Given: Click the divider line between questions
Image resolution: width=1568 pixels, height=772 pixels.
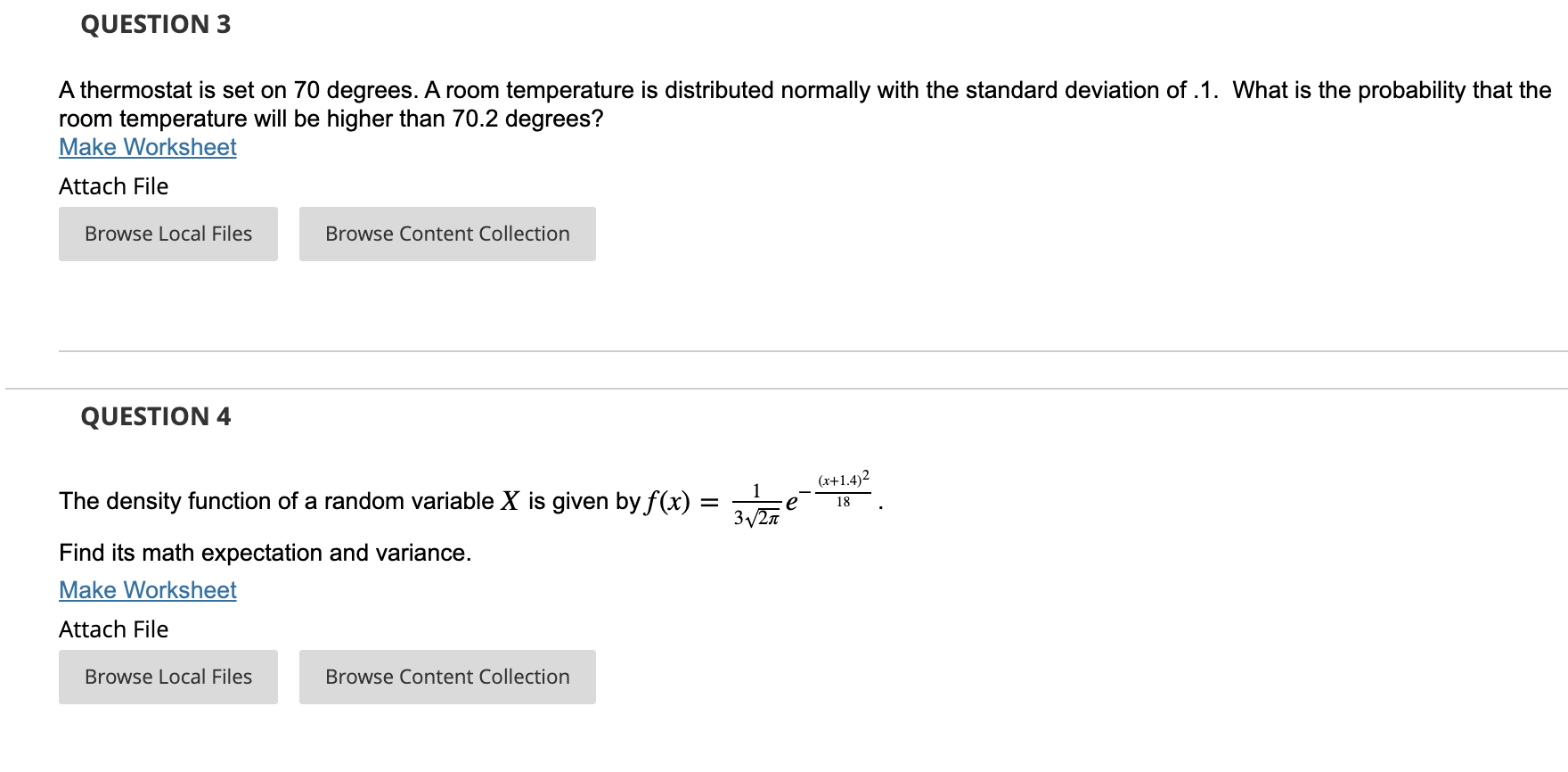Looking at the screenshot, I should 784,389.
